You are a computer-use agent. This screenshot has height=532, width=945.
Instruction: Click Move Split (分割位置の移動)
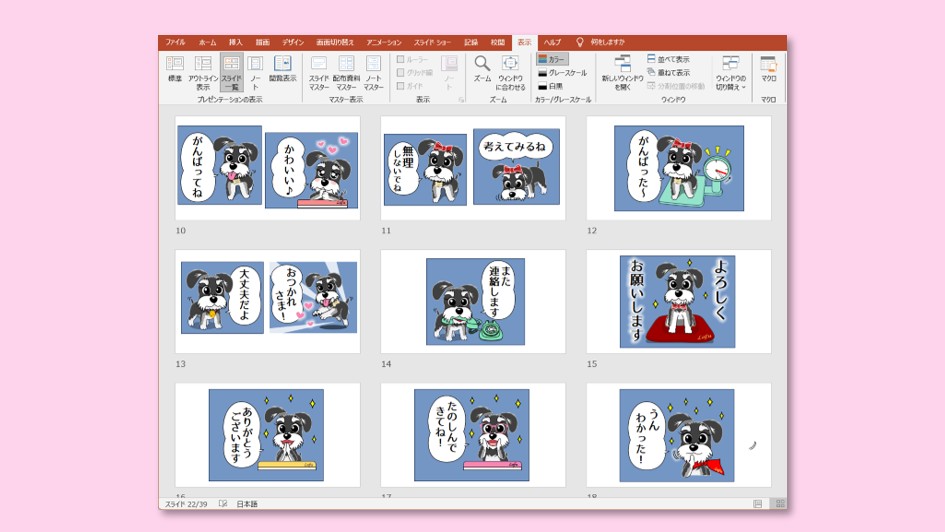pyautogui.click(x=676, y=86)
